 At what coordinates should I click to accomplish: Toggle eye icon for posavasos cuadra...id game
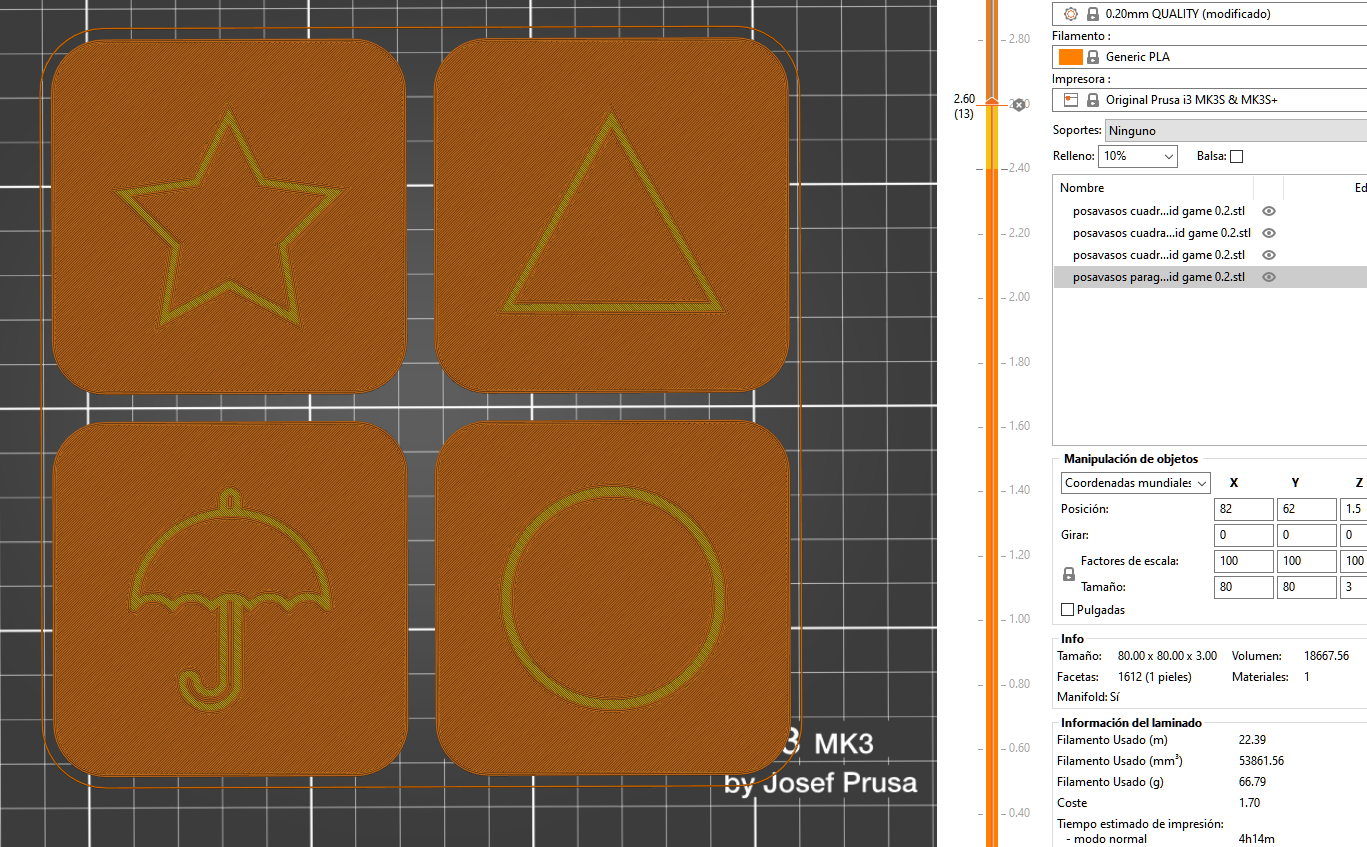[1269, 233]
